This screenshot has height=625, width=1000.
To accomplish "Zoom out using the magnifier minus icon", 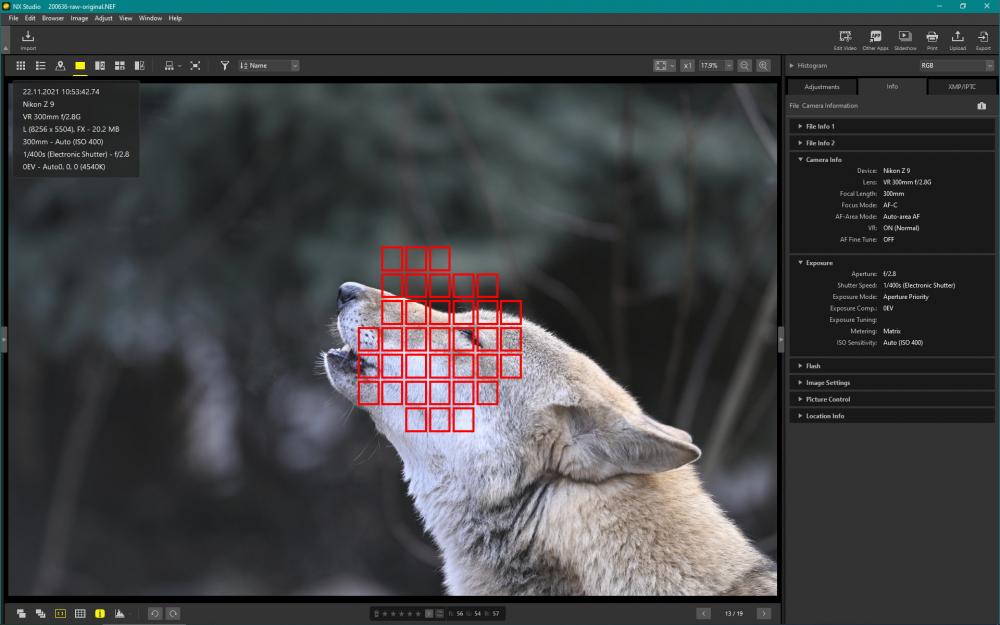I will 744,66.
